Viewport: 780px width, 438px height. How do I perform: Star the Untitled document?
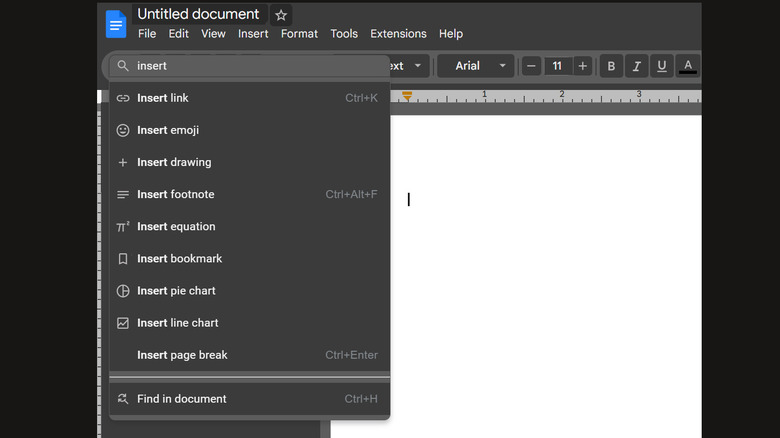pyautogui.click(x=281, y=15)
